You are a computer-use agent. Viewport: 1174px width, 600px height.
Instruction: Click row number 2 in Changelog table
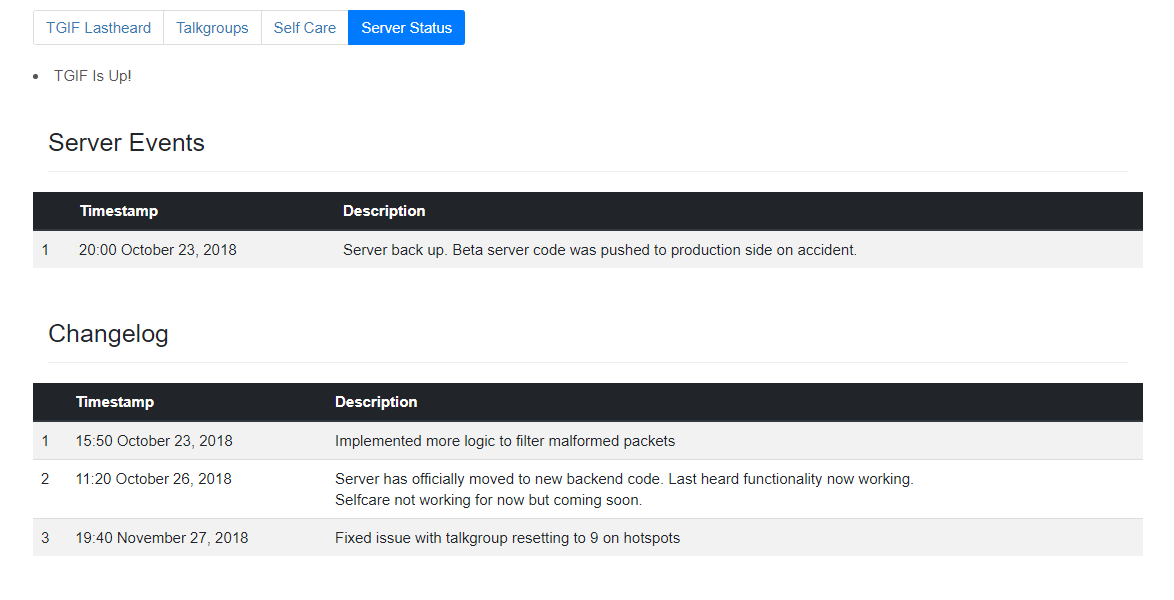click(45, 479)
